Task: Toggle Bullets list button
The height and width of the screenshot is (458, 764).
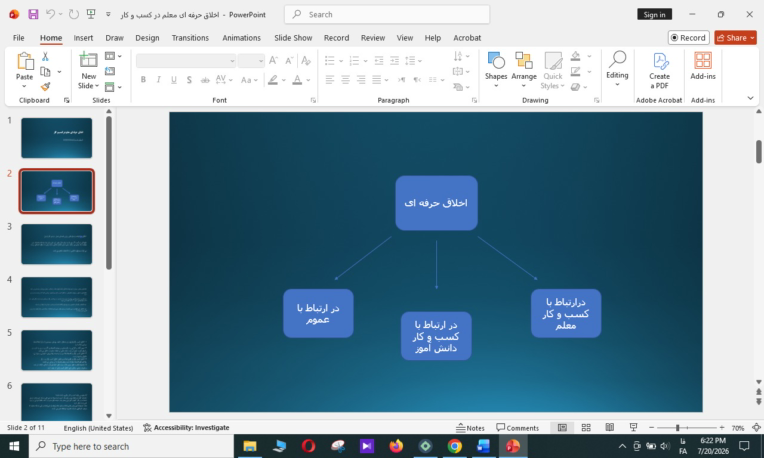Action: click(330, 60)
